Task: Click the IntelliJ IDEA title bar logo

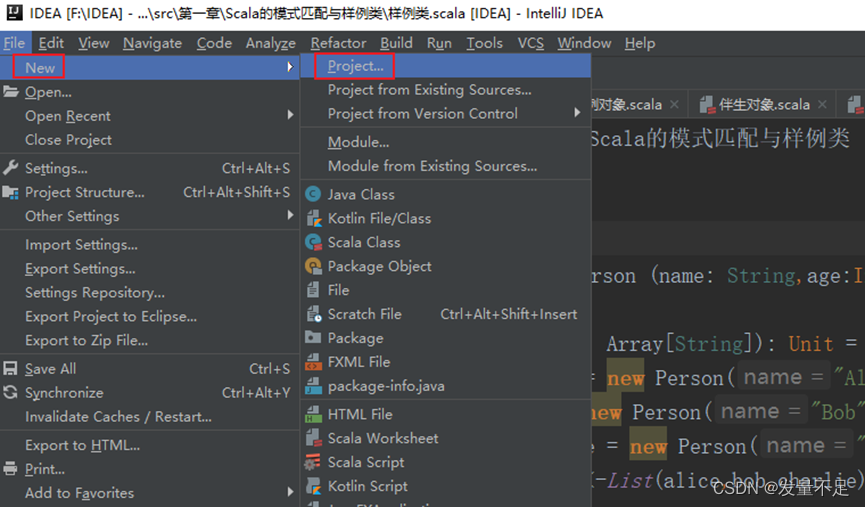Action: click(14, 12)
